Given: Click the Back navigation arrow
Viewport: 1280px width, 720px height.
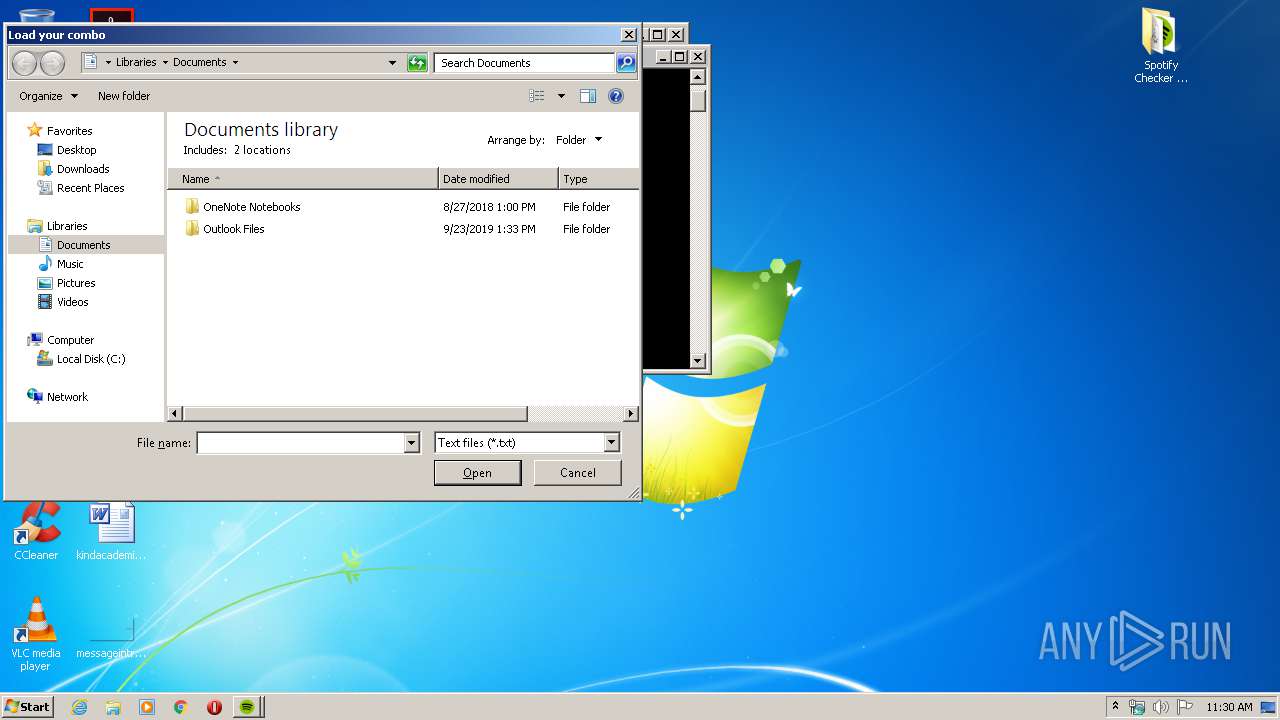Looking at the screenshot, I should point(24,63).
